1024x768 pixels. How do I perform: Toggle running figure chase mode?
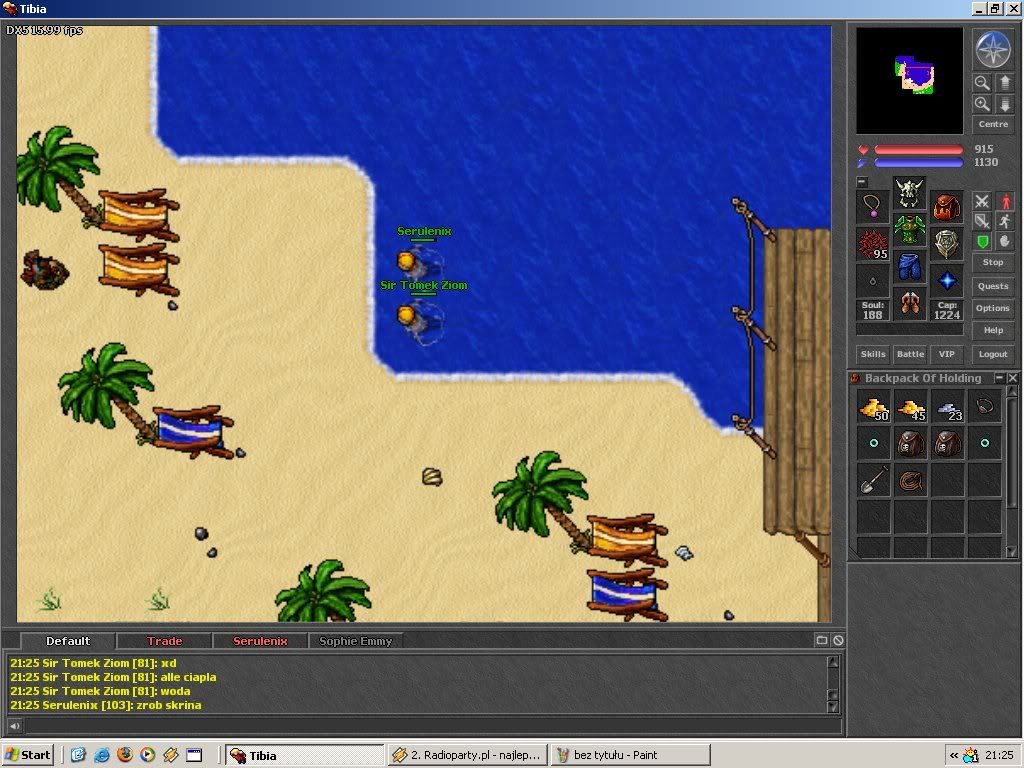(x=1005, y=221)
